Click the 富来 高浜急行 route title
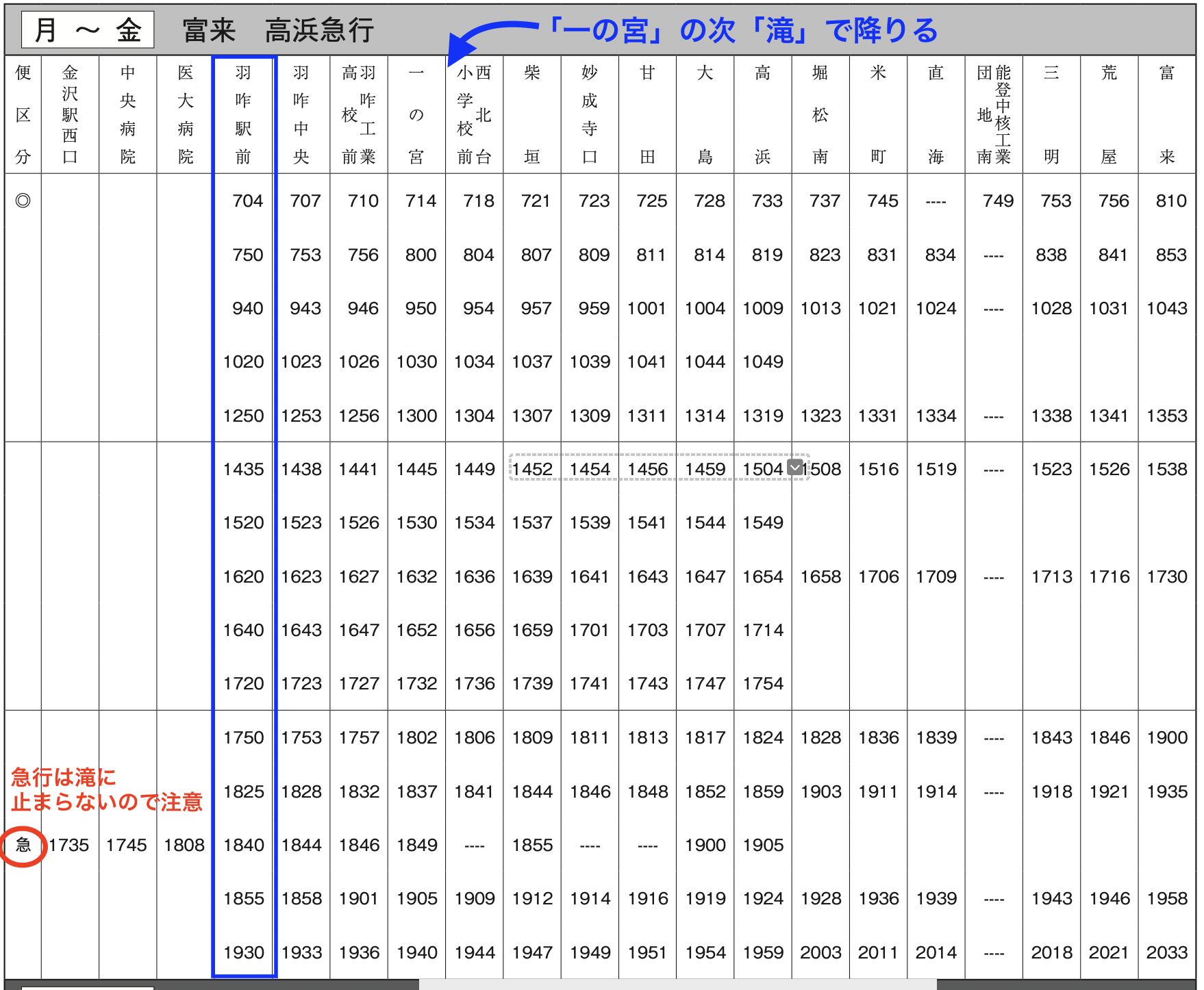Screen dimensions: 1204x990 (x=277, y=31)
